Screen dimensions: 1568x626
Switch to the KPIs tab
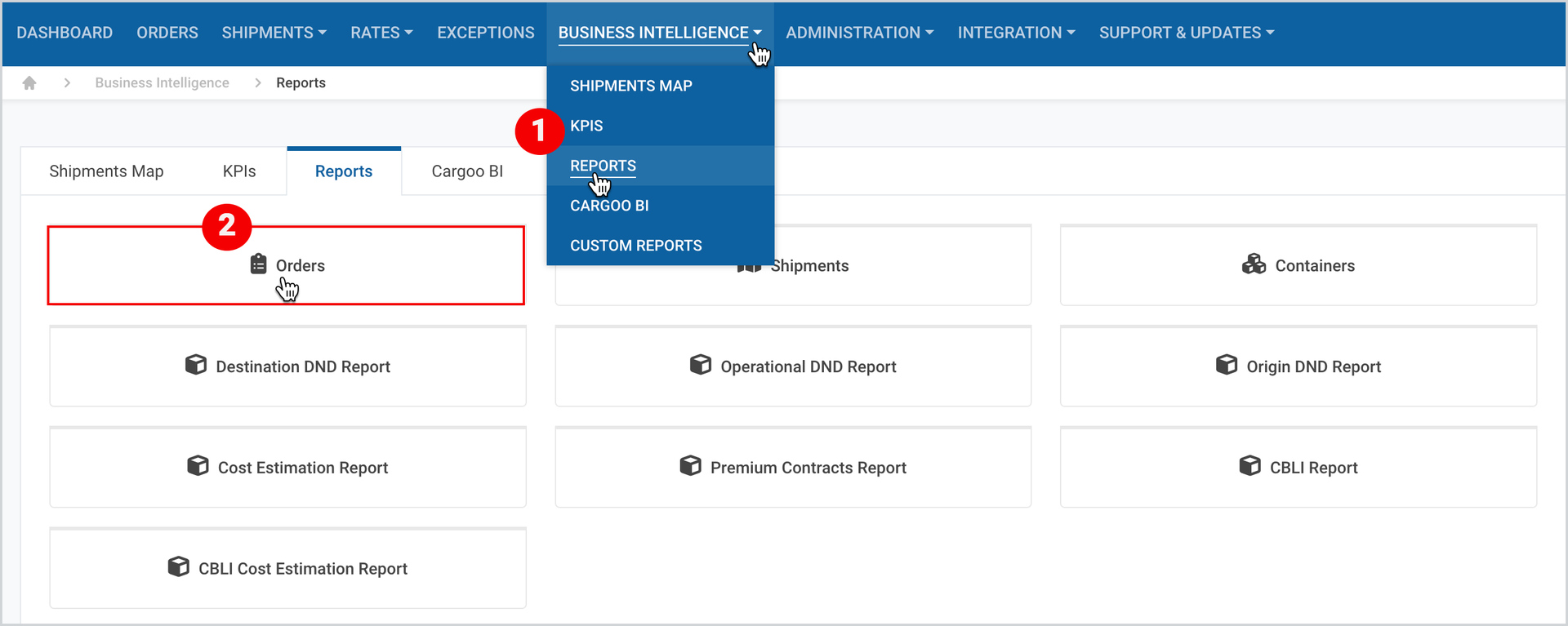(239, 171)
